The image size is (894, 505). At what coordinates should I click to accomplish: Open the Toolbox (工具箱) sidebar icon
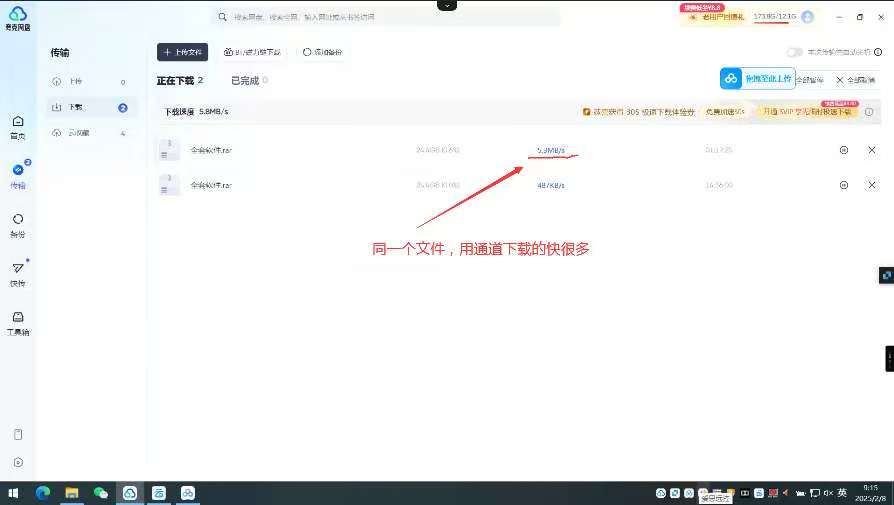(x=18, y=323)
